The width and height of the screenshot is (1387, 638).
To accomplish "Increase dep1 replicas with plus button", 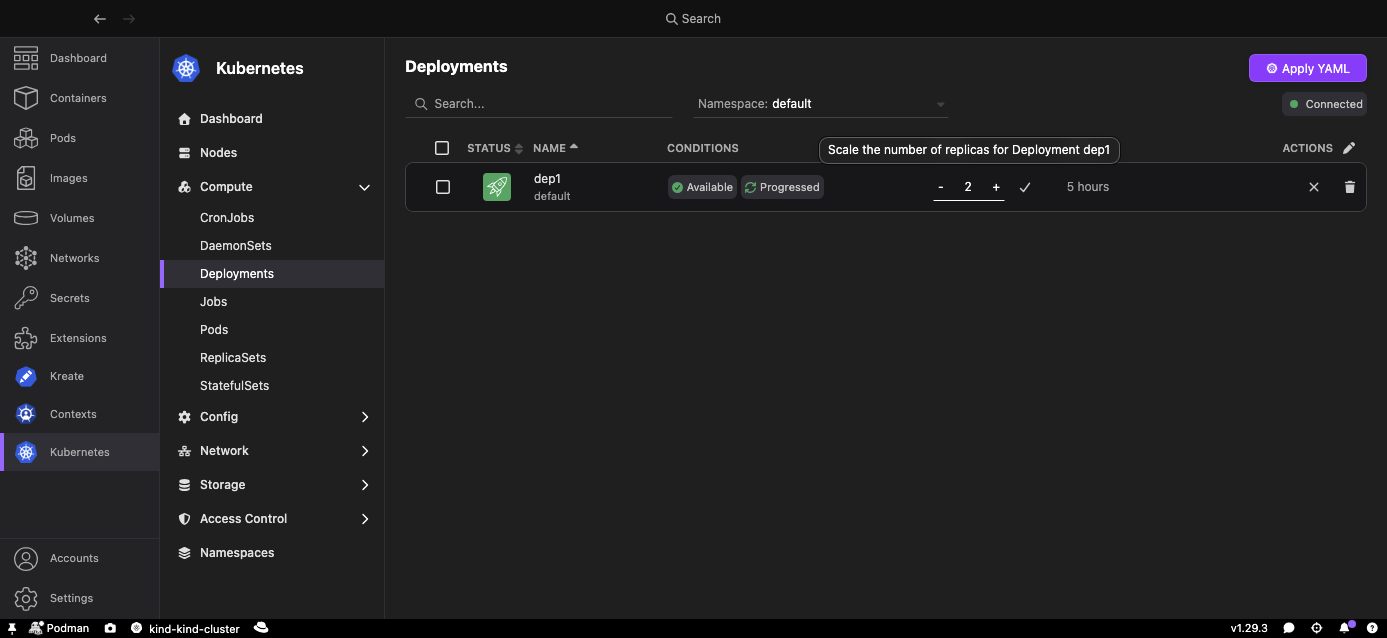I will [996, 187].
